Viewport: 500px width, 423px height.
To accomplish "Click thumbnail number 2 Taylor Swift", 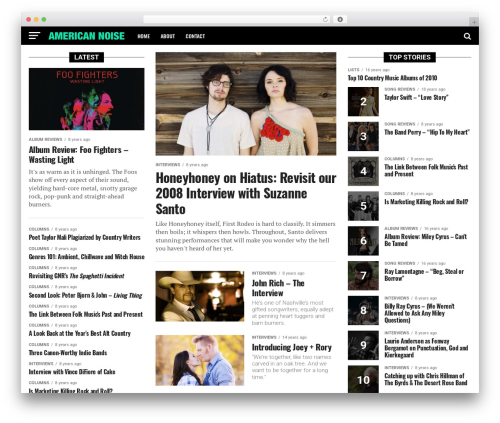I will click(363, 102).
